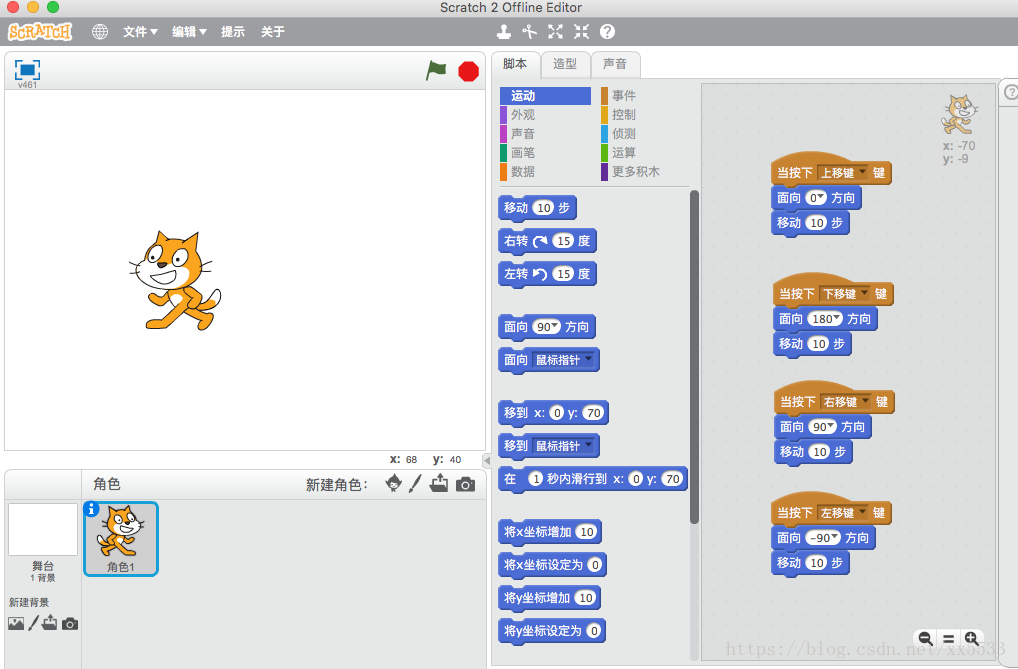The height and width of the screenshot is (669, 1018).
Task: Click the block help question mark tool
Action: 607,31
